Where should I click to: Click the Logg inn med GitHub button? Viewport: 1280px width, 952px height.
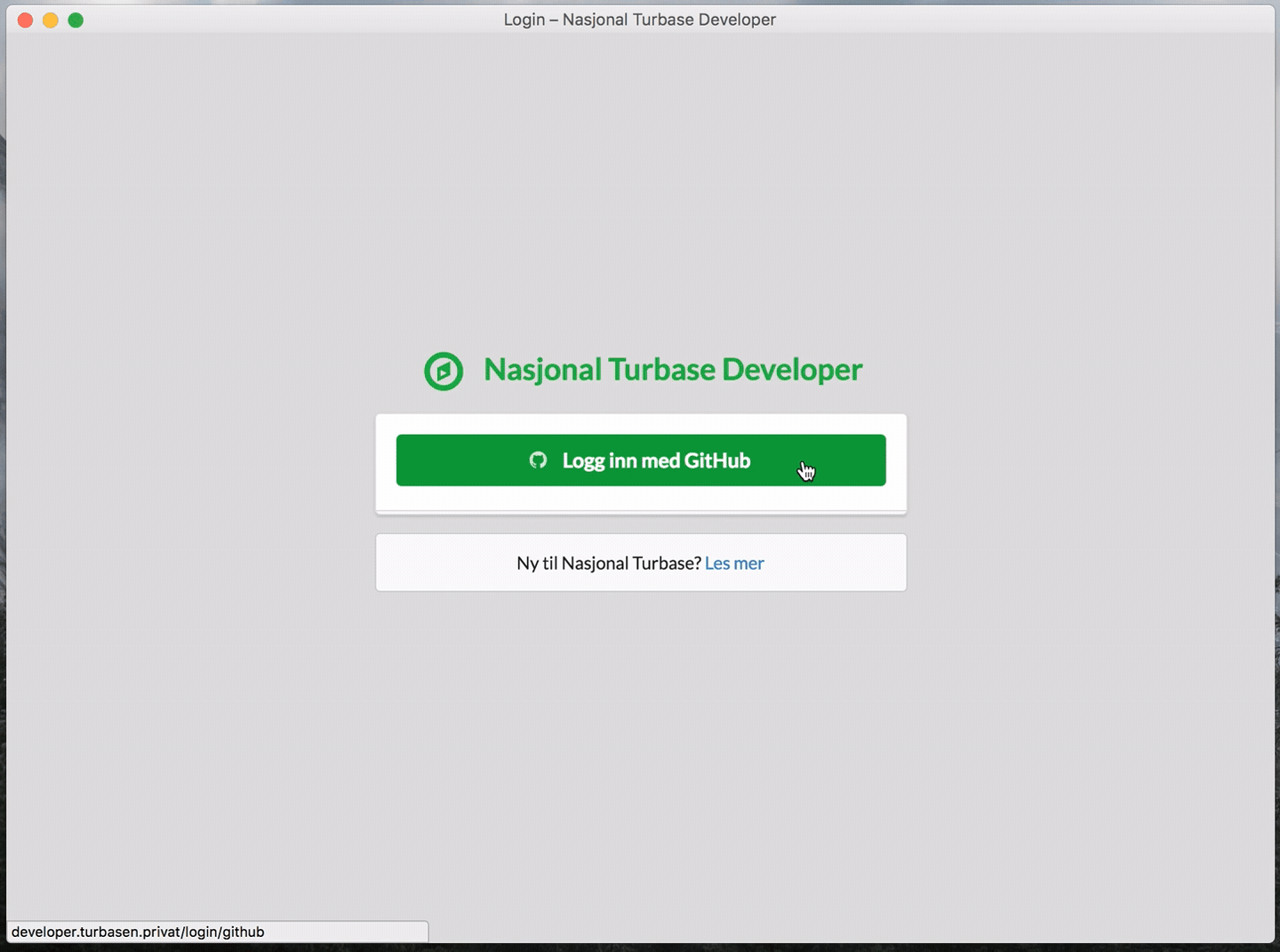tap(641, 460)
